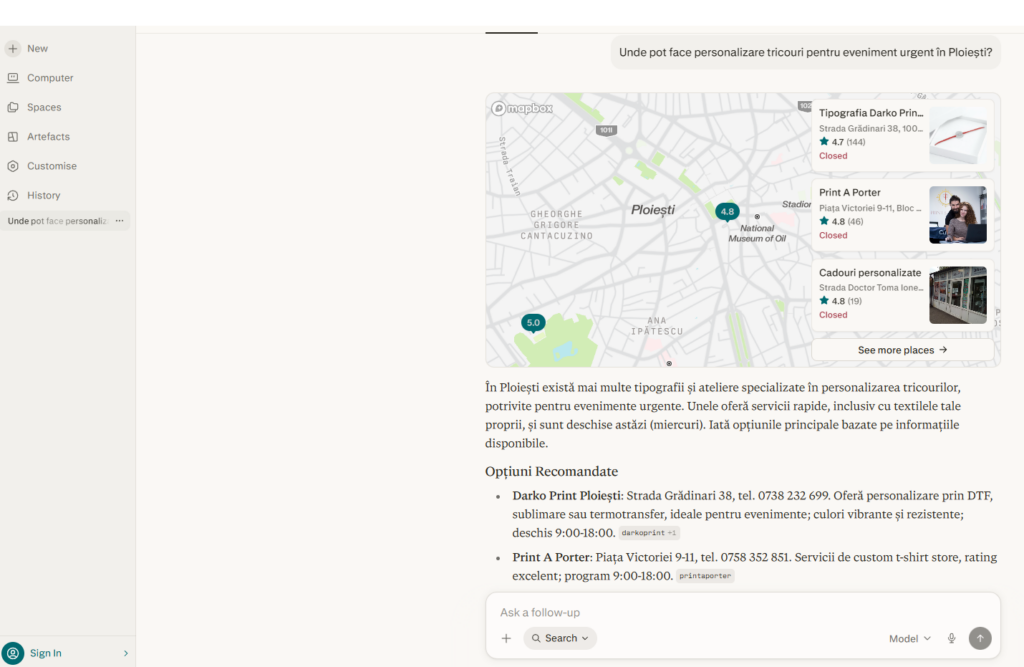This screenshot has height=667, width=1024.
Task: Click the darkoprint source citation
Action: coord(649,533)
